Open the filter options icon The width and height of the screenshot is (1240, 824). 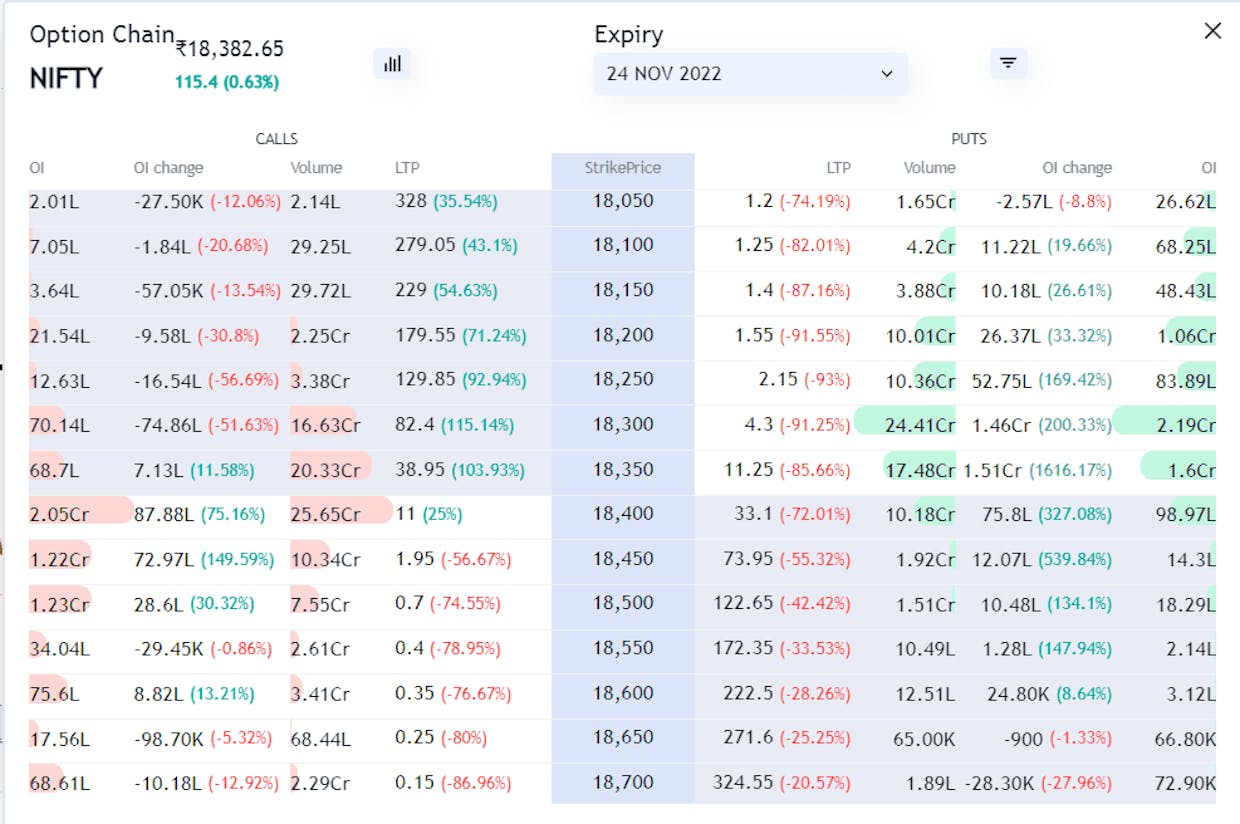[1008, 64]
